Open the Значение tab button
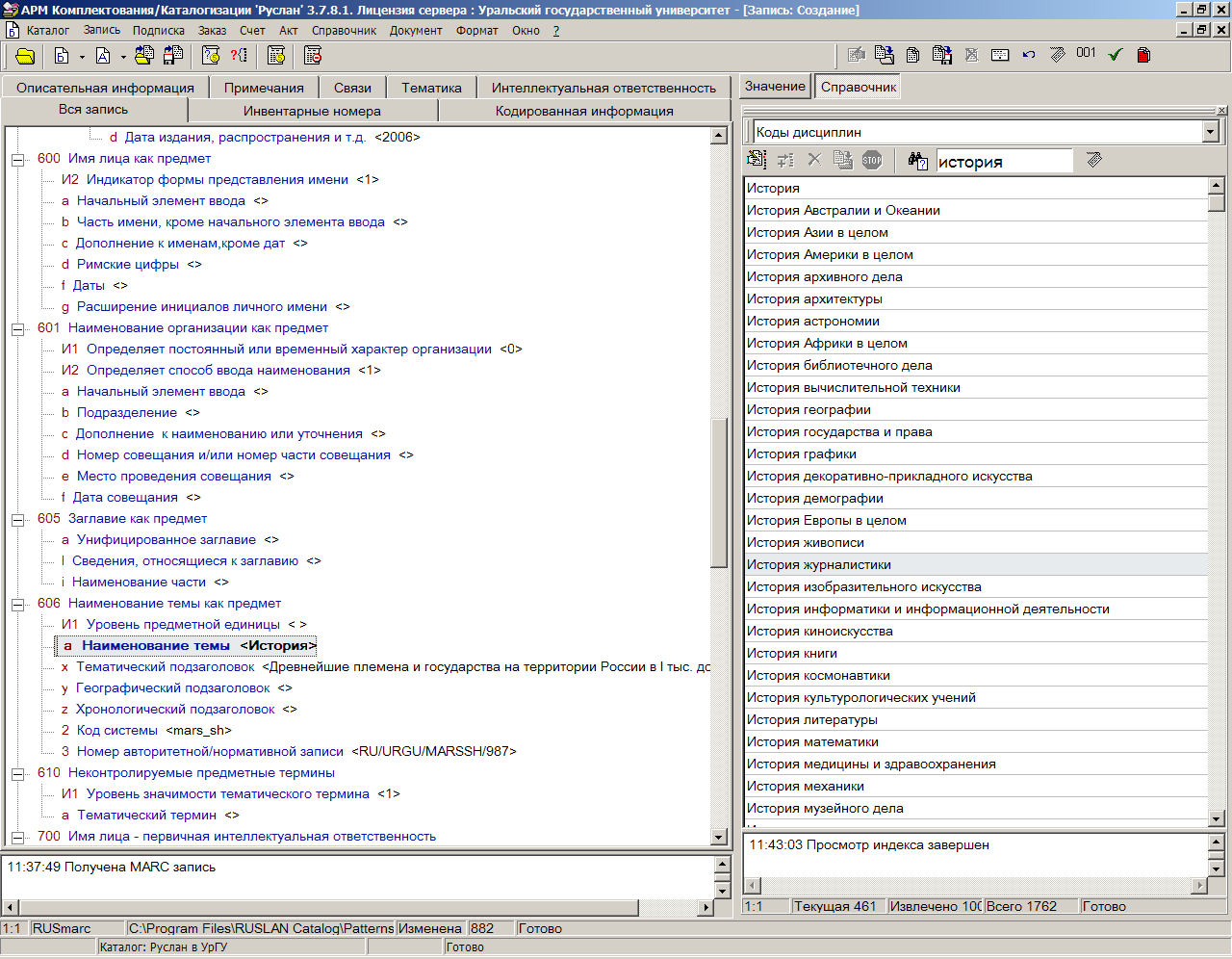The width and height of the screenshot is (1232, 959). [775, 87]
